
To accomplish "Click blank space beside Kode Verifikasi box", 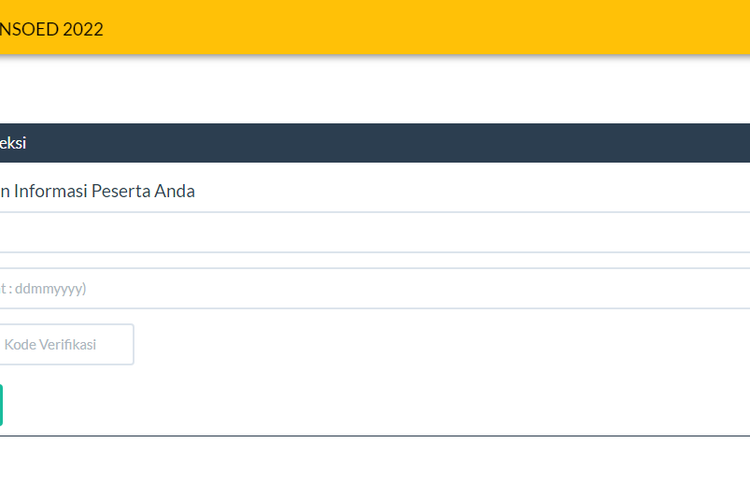I will [x=442, y=344].
